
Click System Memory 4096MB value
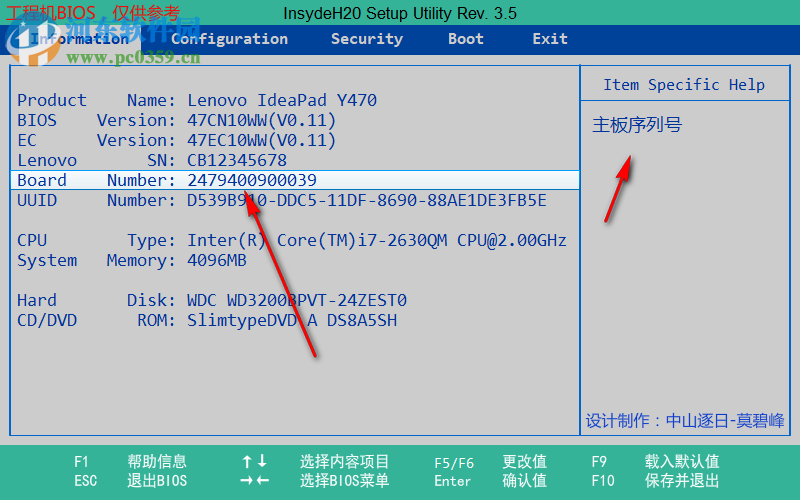click(217, 260)
